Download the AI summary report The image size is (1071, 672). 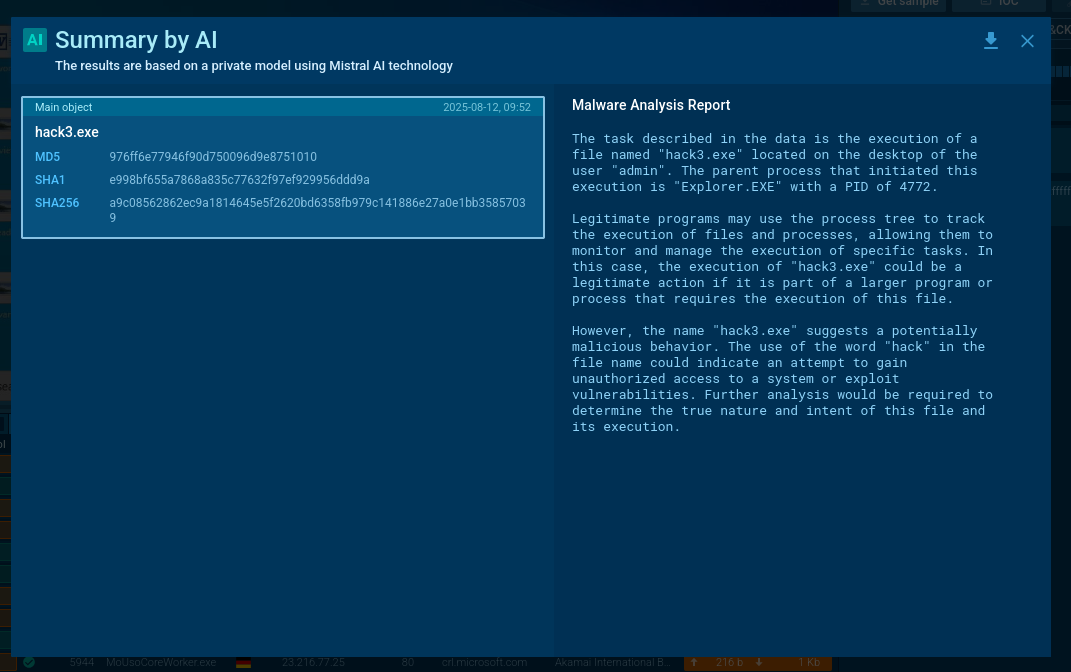click(990, 41)
